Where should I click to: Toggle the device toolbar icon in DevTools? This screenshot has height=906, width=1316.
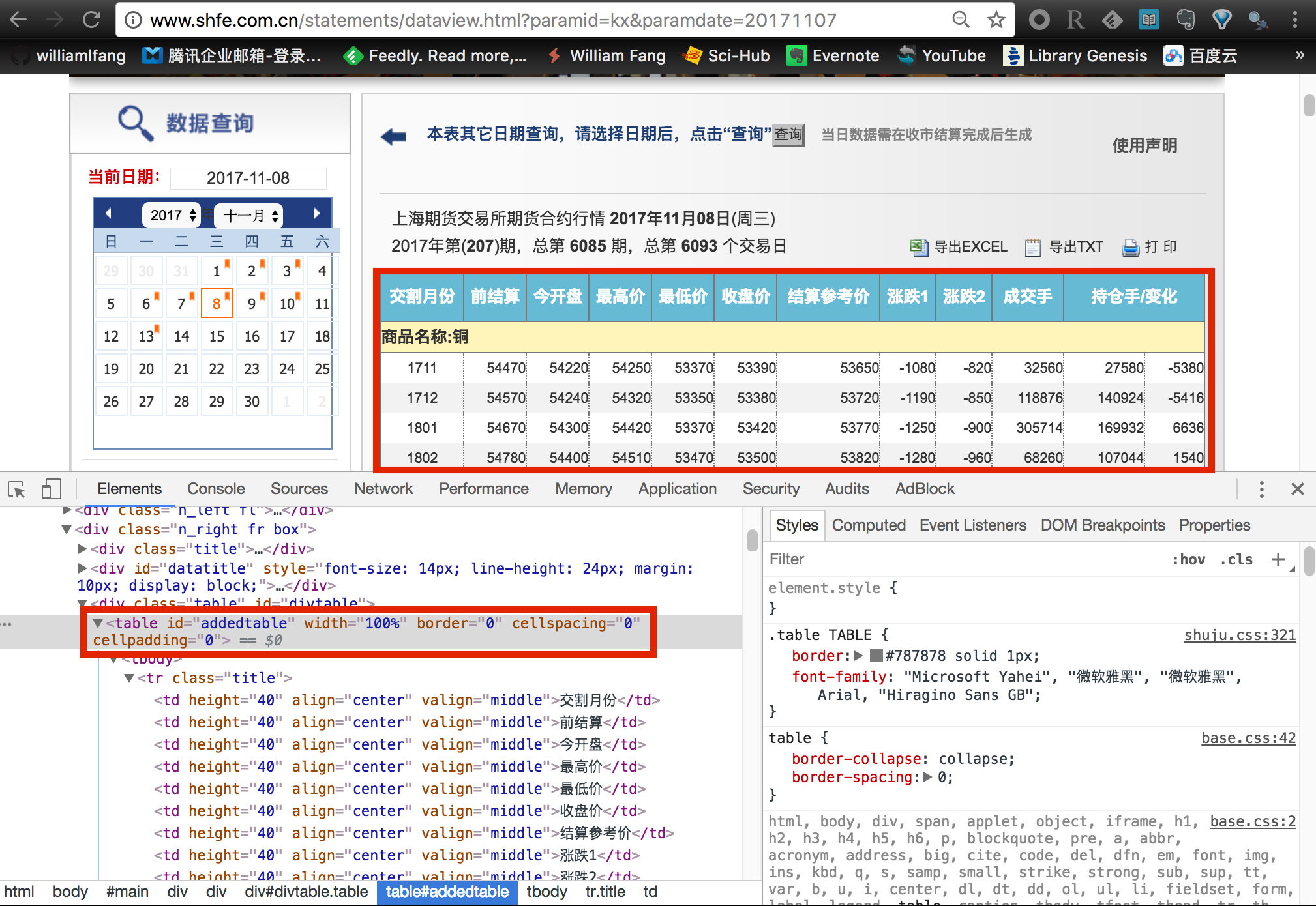coord(51,489)
